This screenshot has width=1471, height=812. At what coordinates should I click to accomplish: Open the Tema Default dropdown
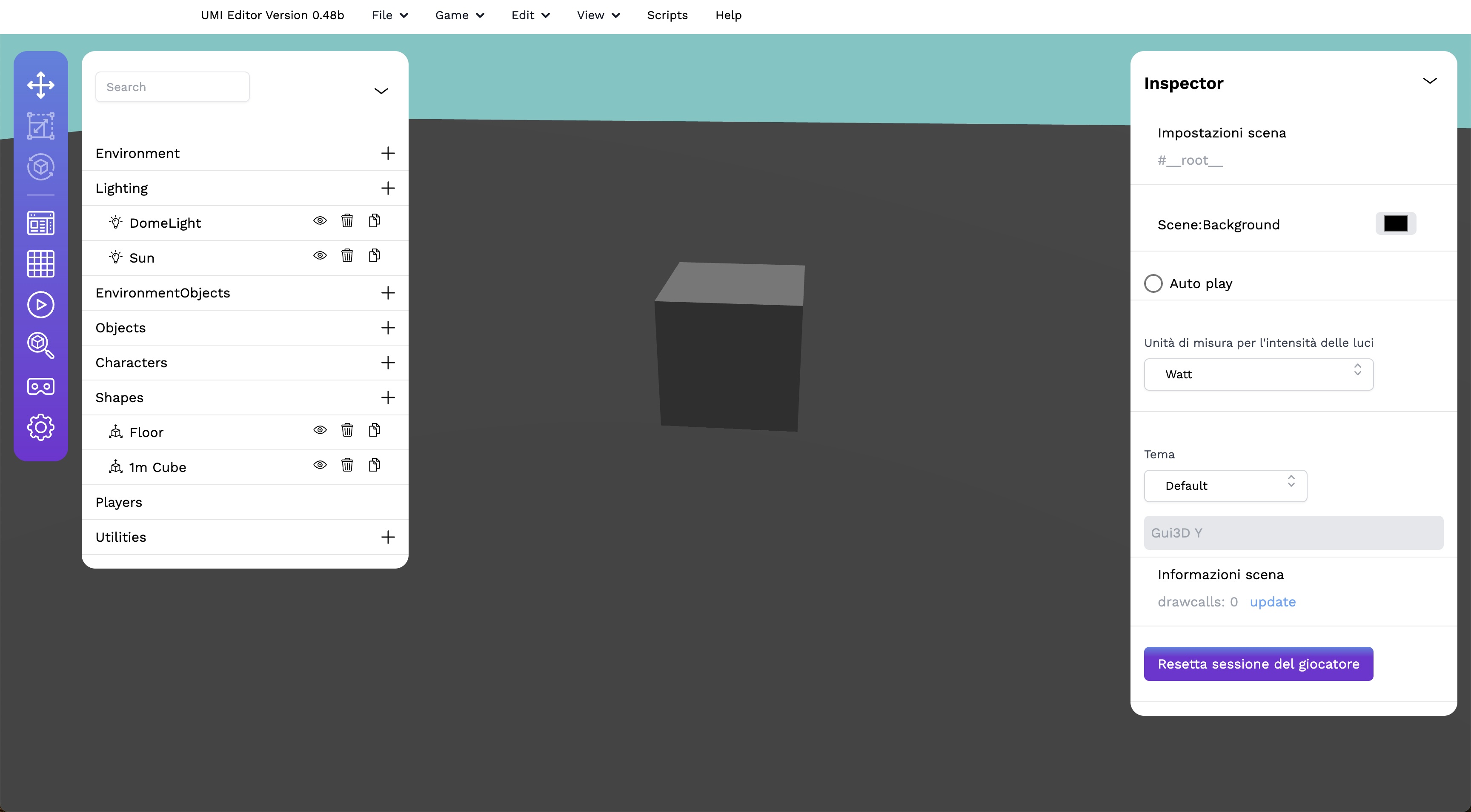(x=1225, y=486)
